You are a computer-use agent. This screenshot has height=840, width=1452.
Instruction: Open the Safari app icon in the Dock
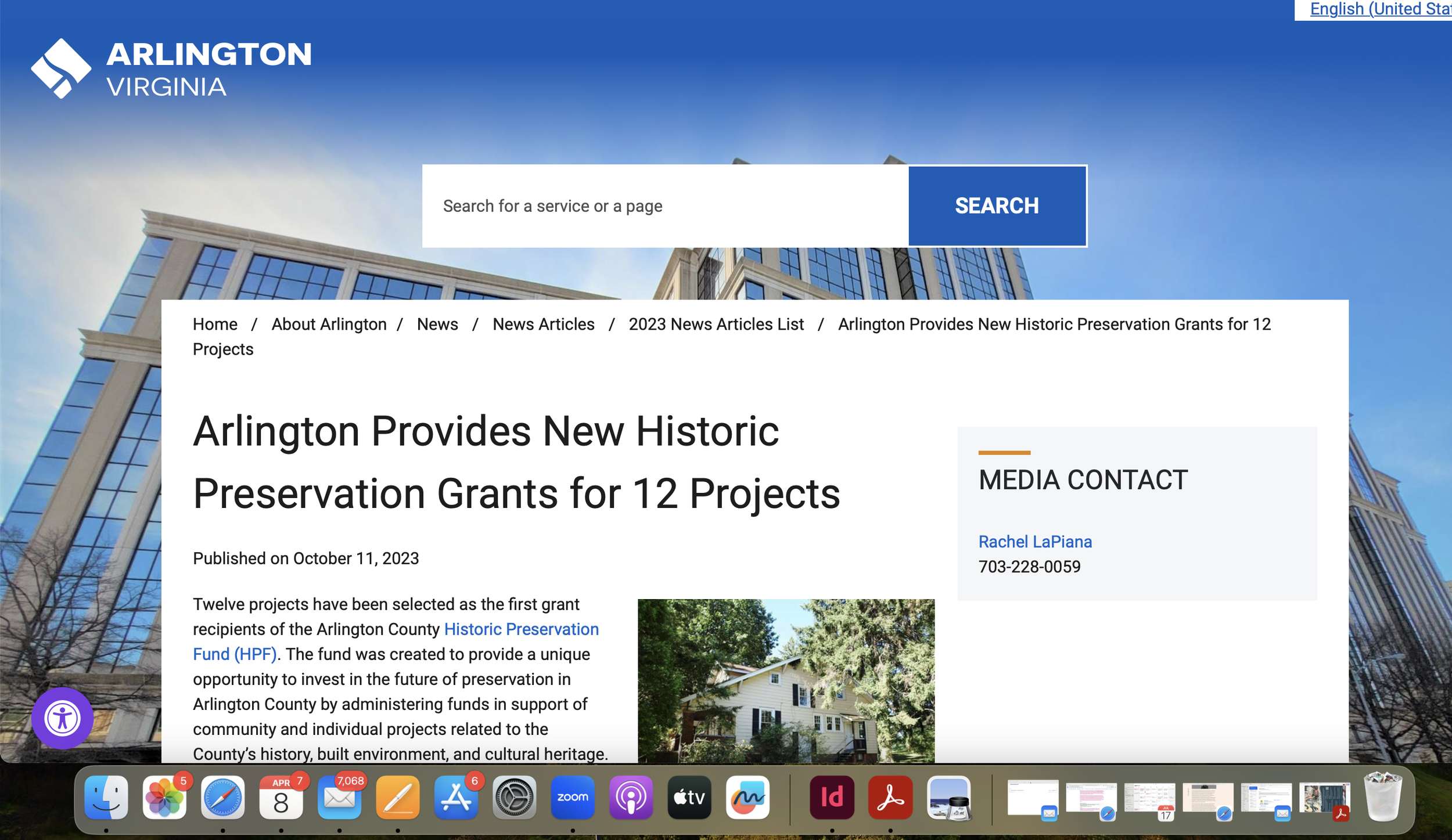pos(223,797)
